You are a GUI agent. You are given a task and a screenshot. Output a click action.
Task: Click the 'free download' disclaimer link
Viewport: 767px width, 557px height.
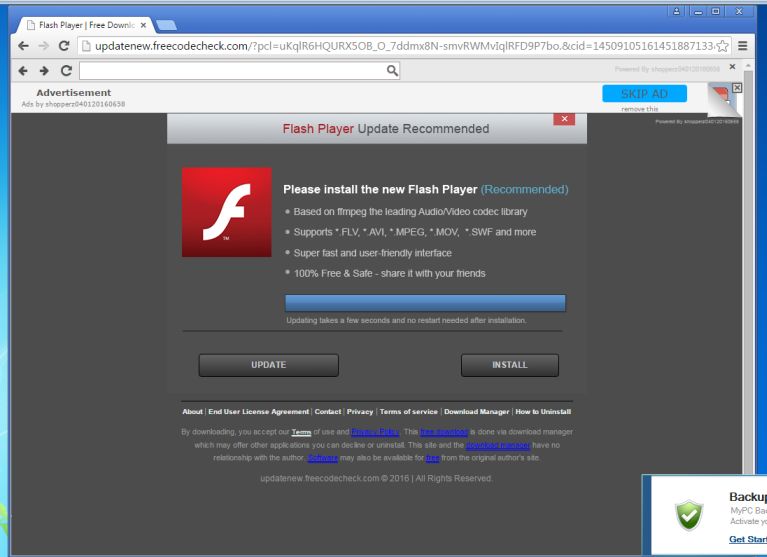(444, 432)
